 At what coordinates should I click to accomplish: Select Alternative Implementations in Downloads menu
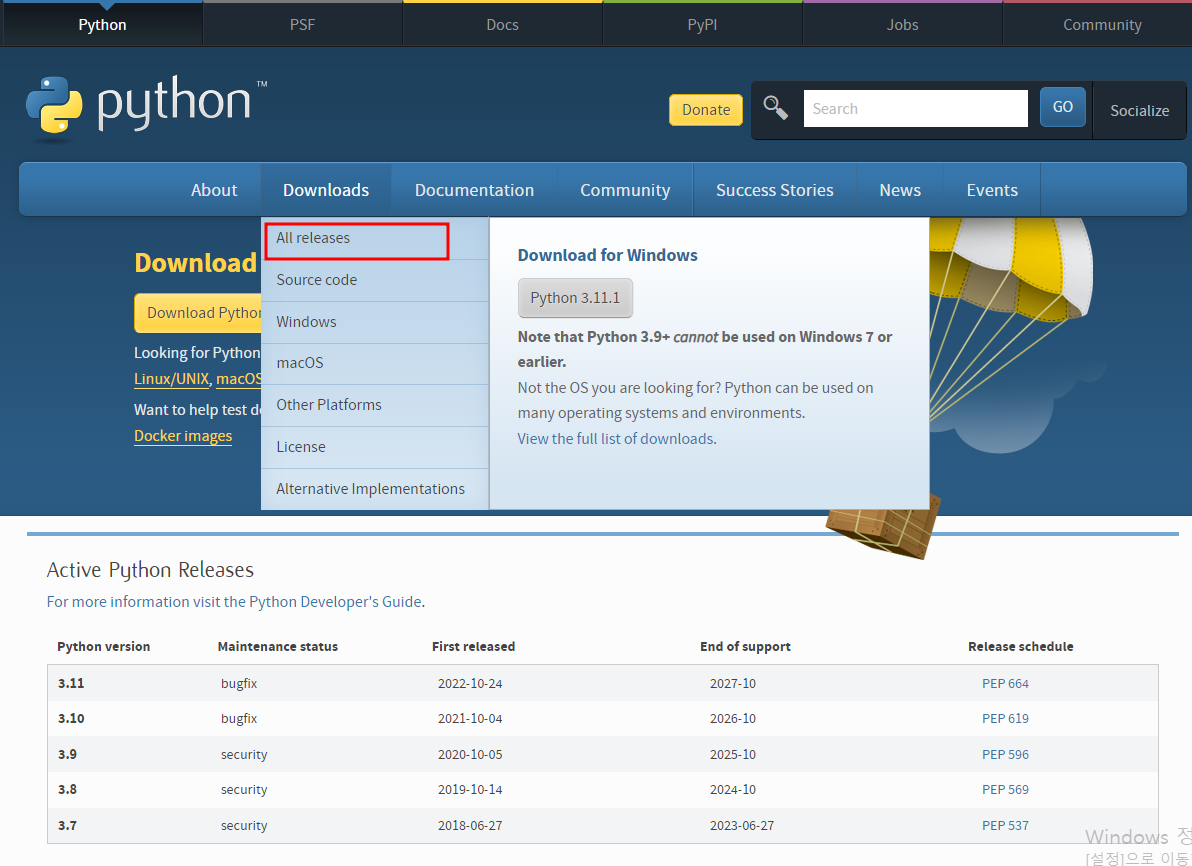coord(374,489)
